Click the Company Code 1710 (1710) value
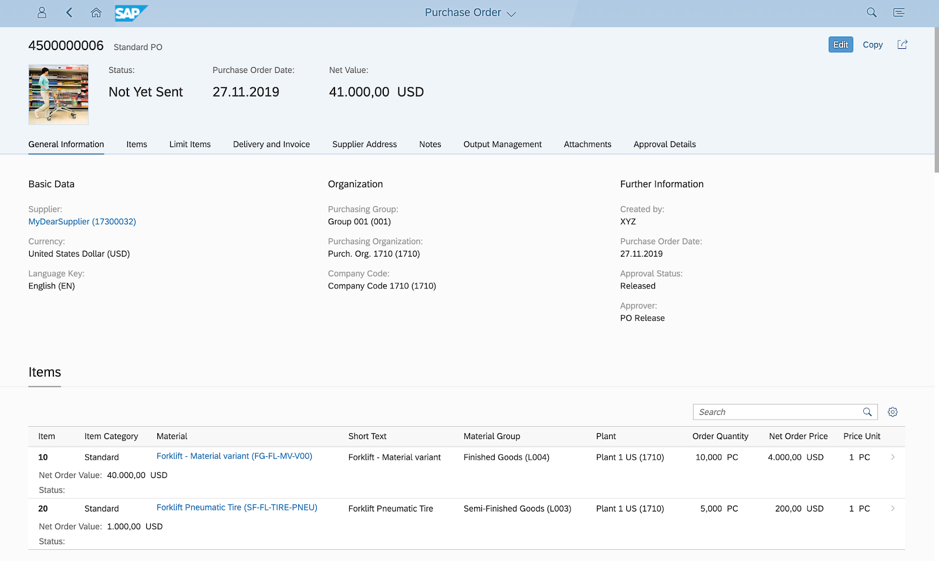 coord(382,286)
